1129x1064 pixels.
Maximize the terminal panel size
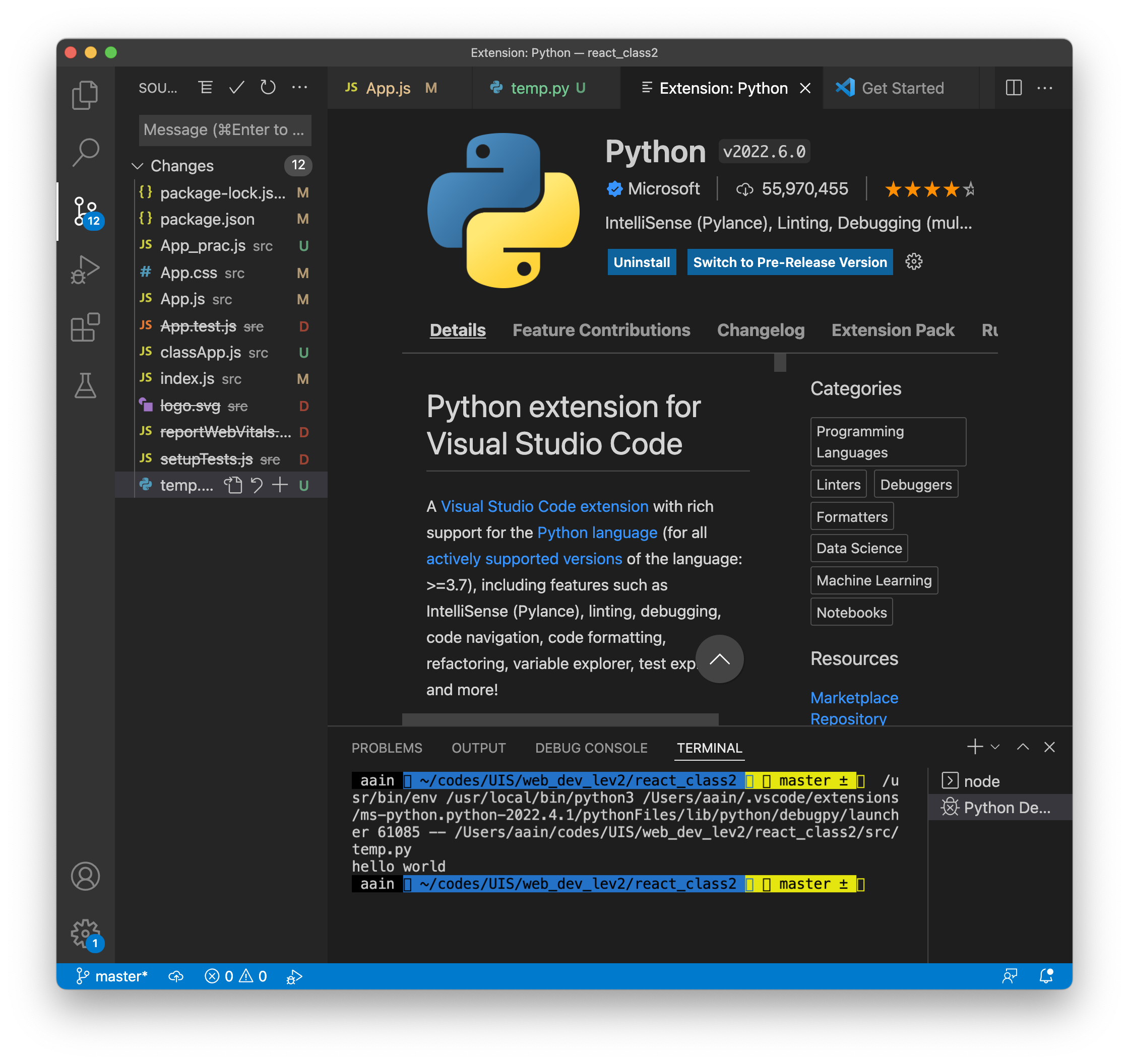[1023, 747]
